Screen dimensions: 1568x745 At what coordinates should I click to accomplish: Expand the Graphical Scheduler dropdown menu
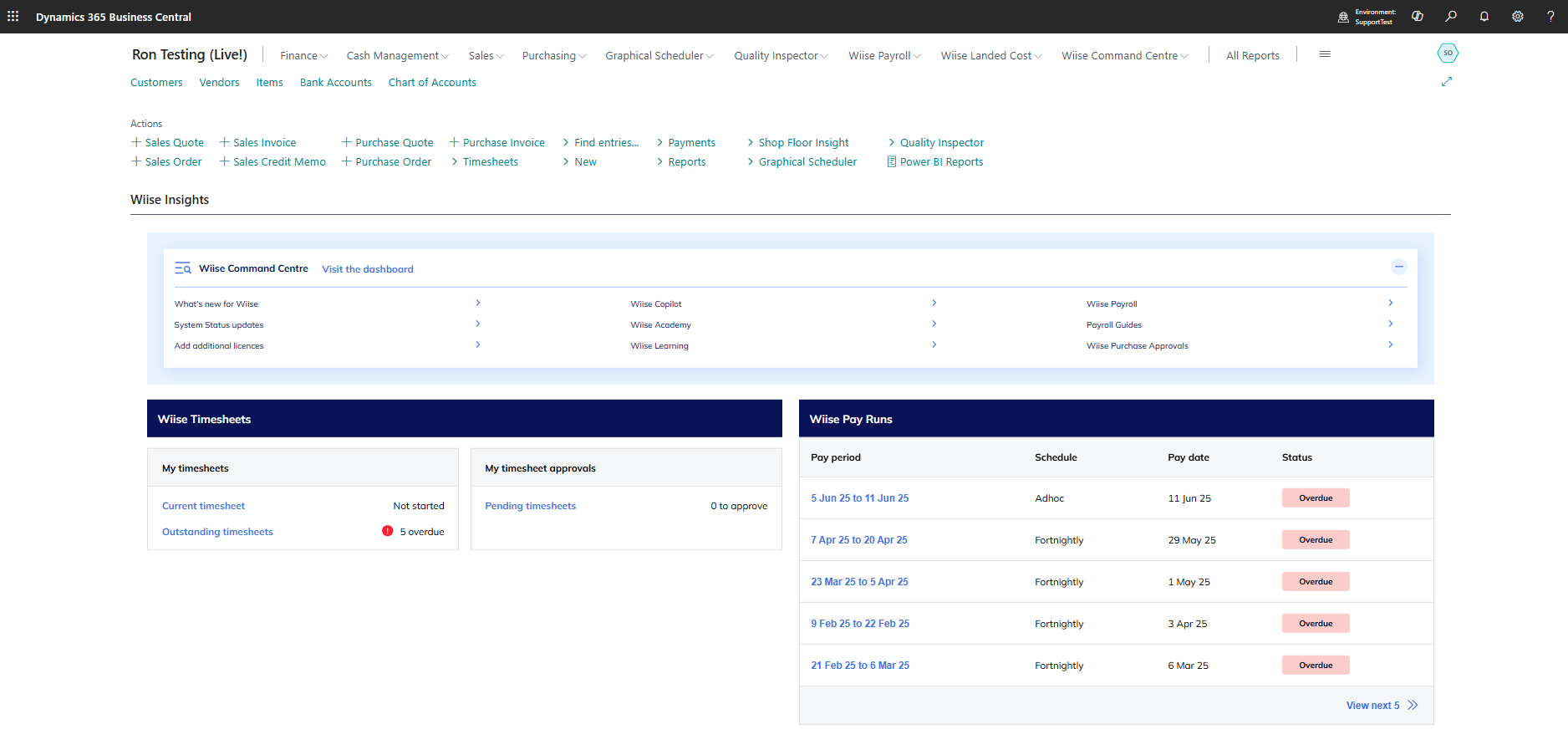(659, 55)
